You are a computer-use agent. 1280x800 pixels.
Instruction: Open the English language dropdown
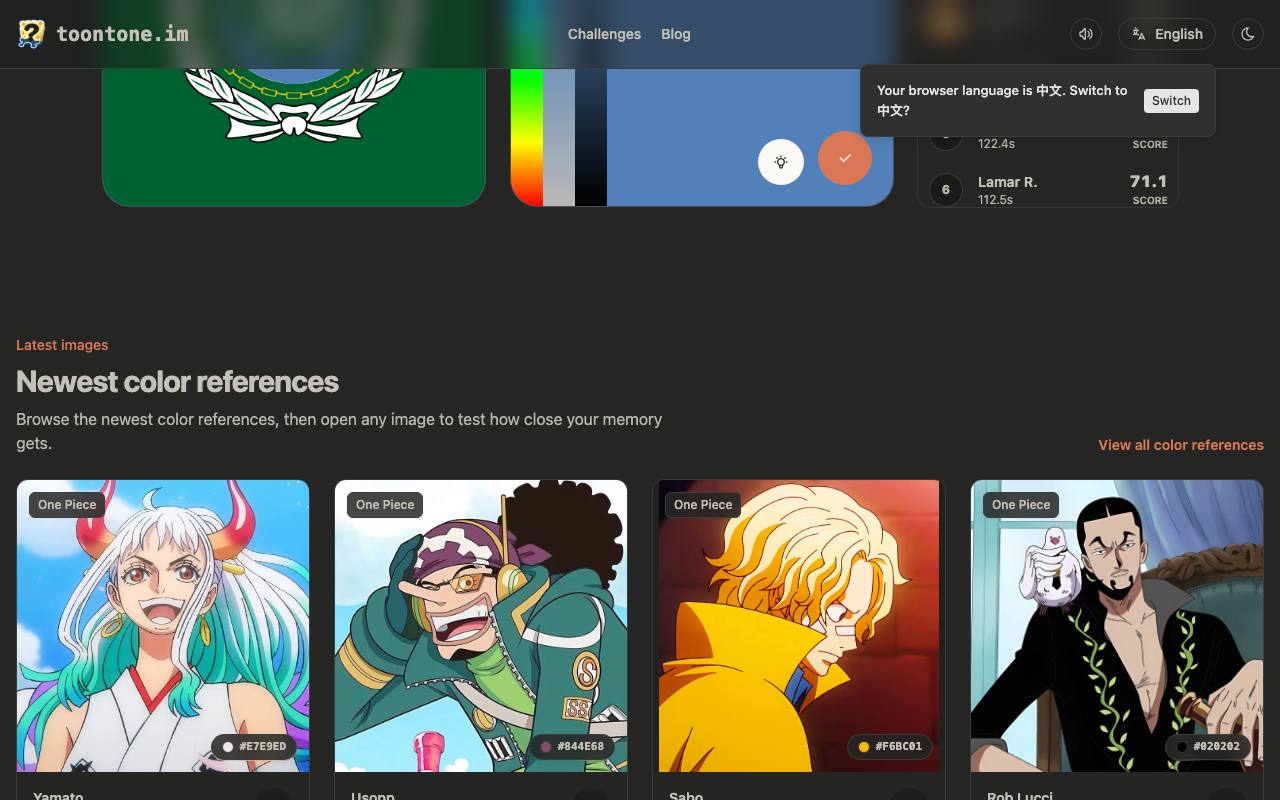[1167, 34]
